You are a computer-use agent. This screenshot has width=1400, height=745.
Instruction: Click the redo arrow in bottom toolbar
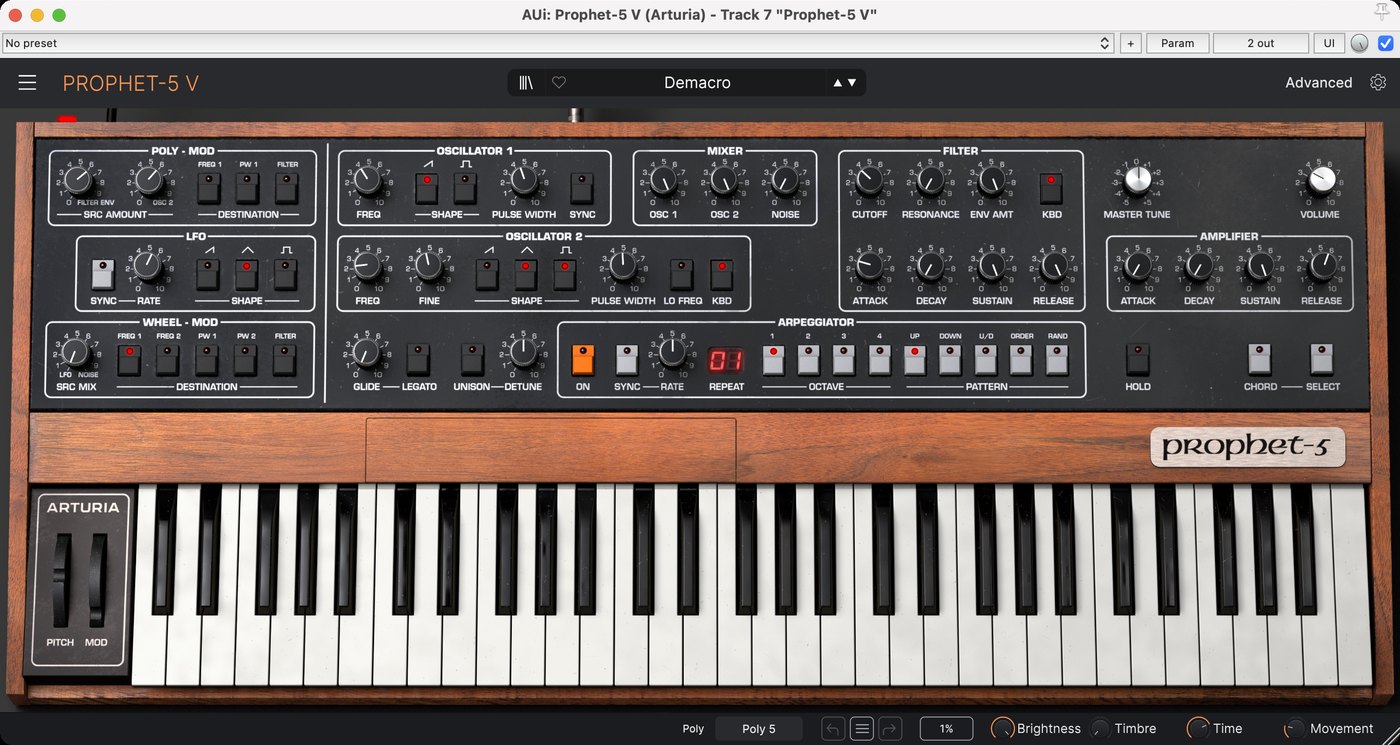tap(890, 729)
